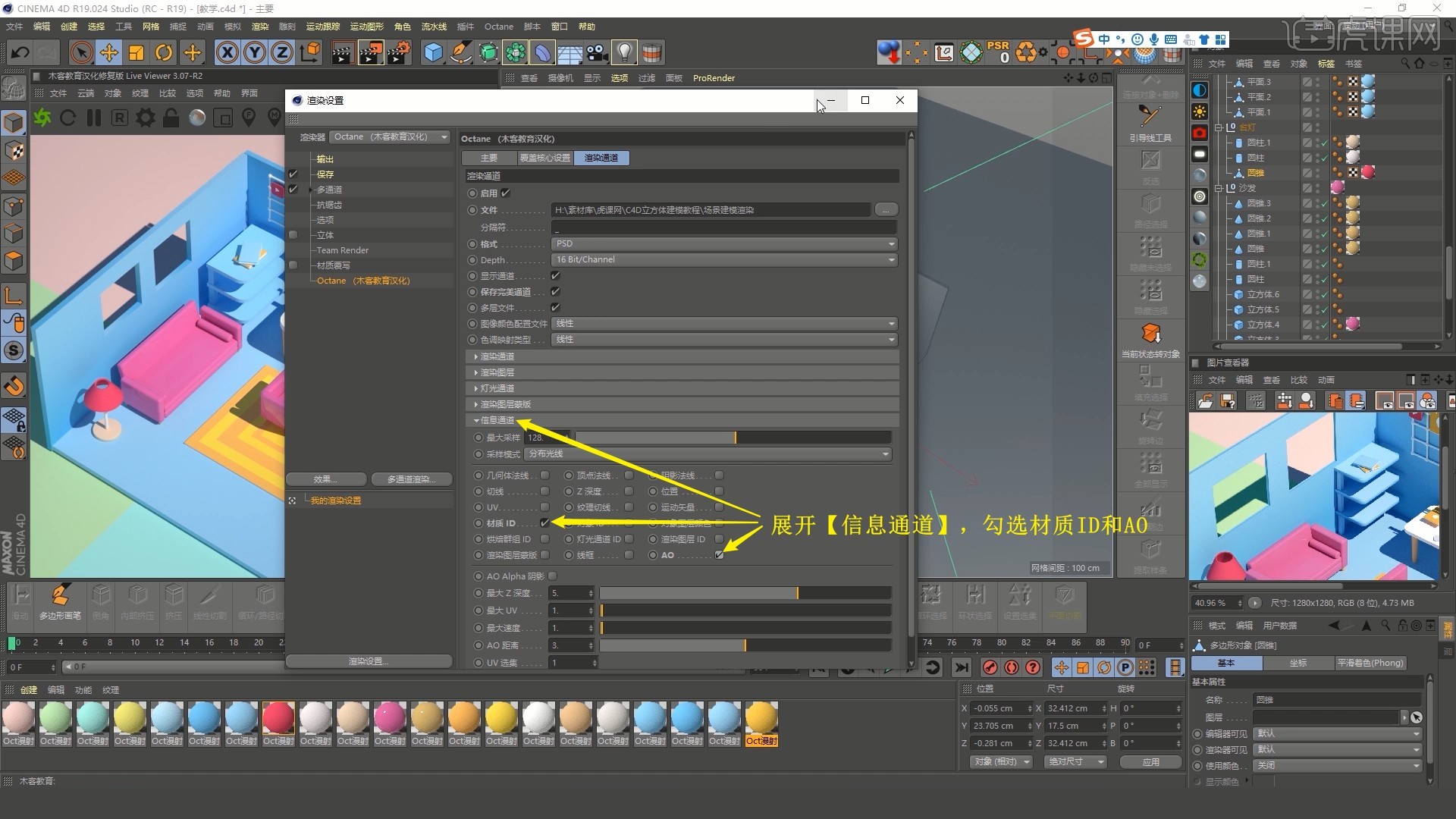Open the 格式 PSD dropdown
The width and height of the screenshot is (1456, 819).
tap(723, 243)
